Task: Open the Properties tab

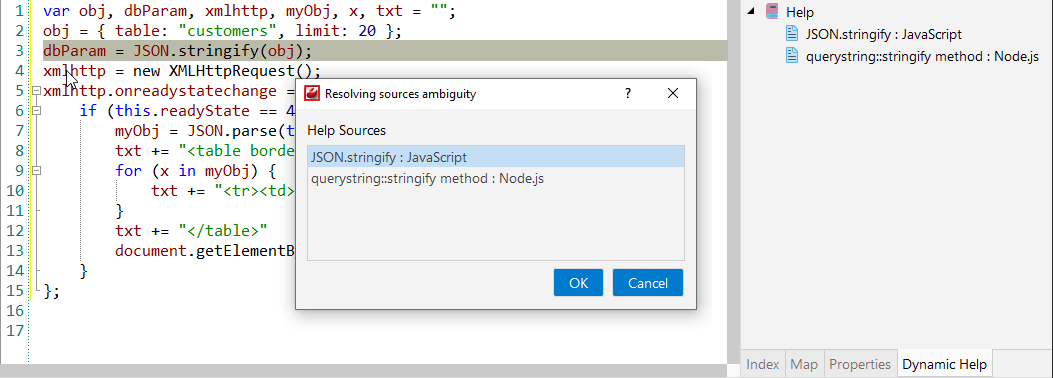Action: 860,365
